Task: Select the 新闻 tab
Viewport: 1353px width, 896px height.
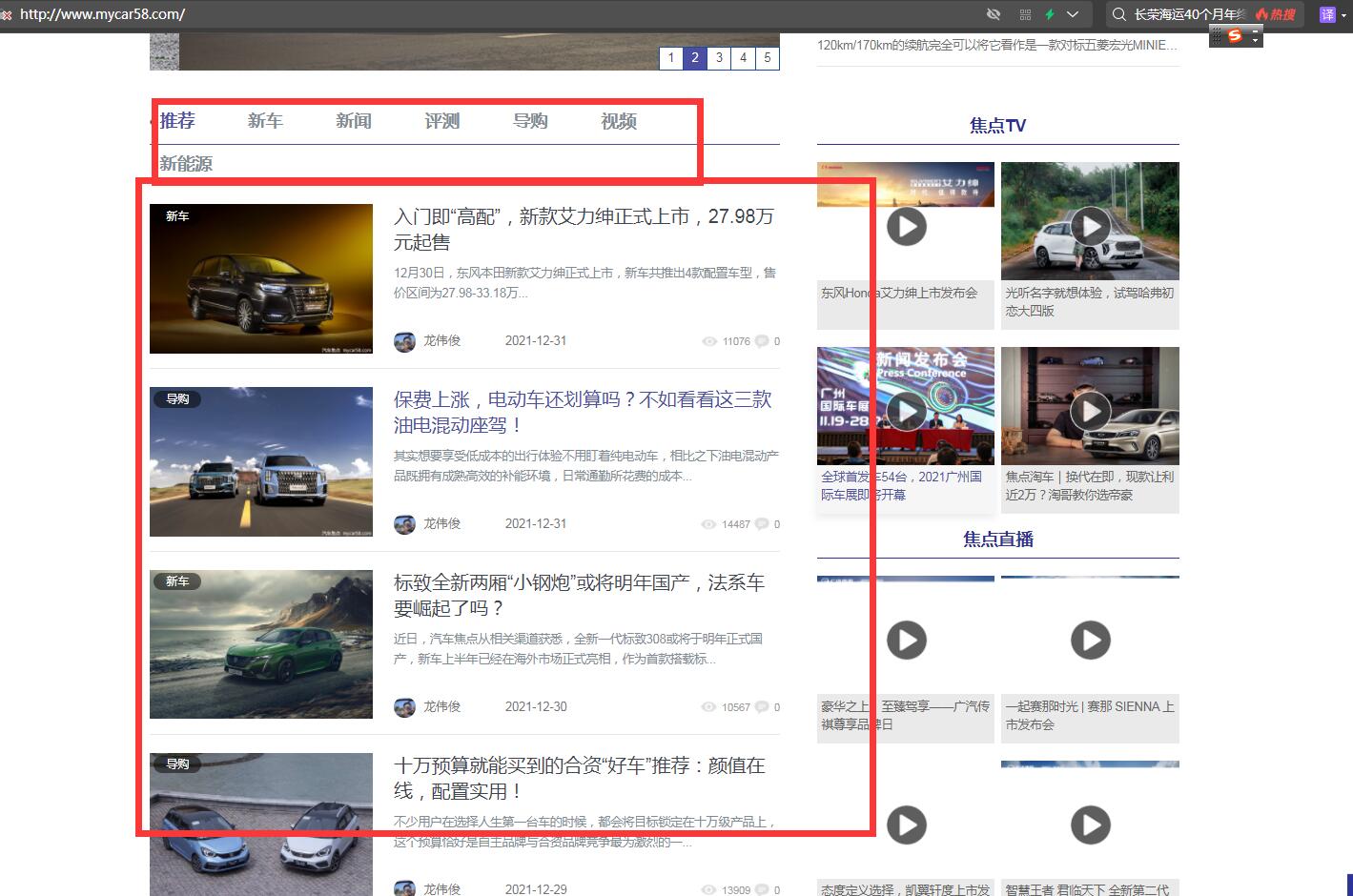Action: (x=354, y=121)
